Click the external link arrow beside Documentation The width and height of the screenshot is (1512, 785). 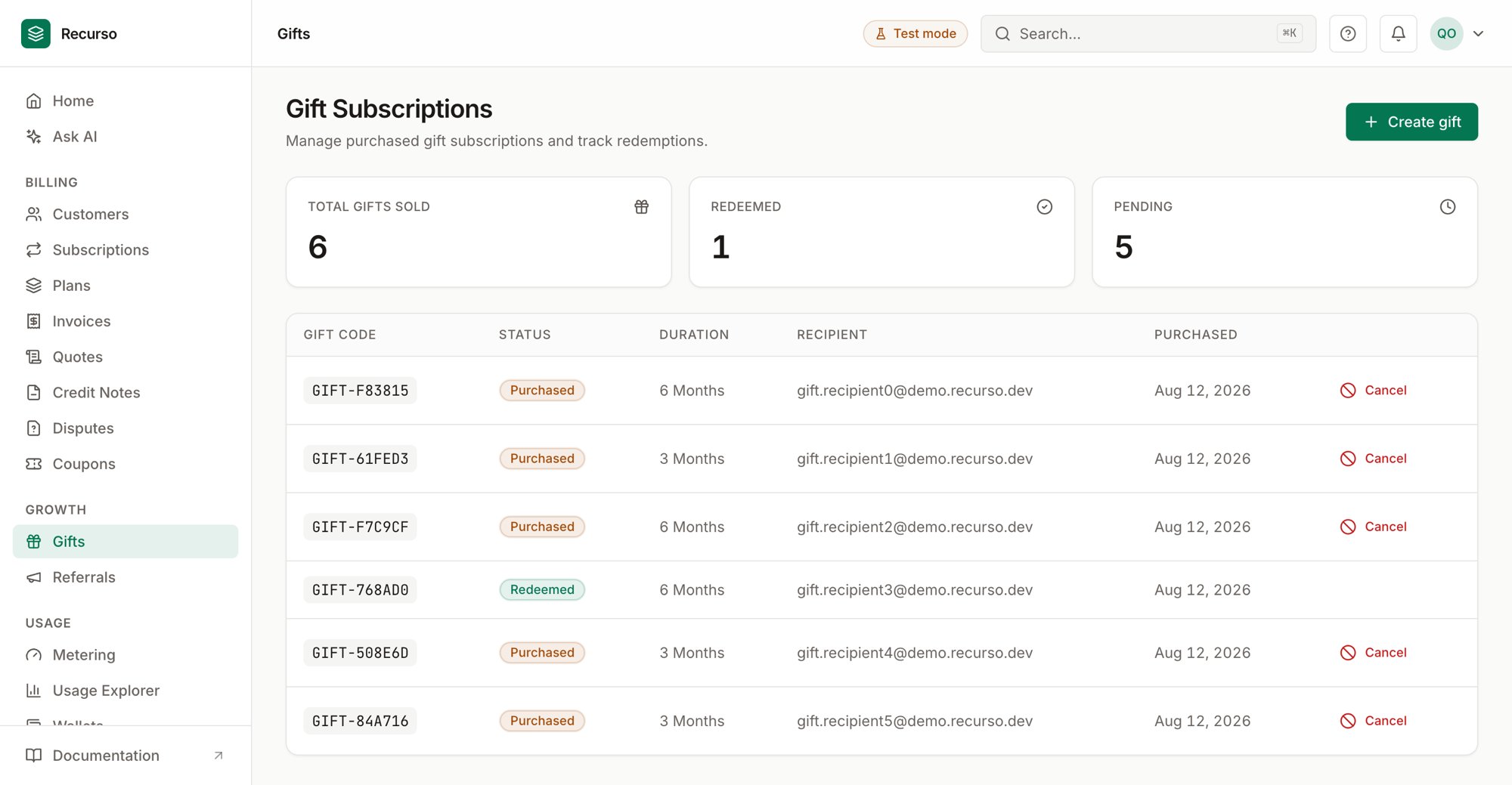click(218, 756)
